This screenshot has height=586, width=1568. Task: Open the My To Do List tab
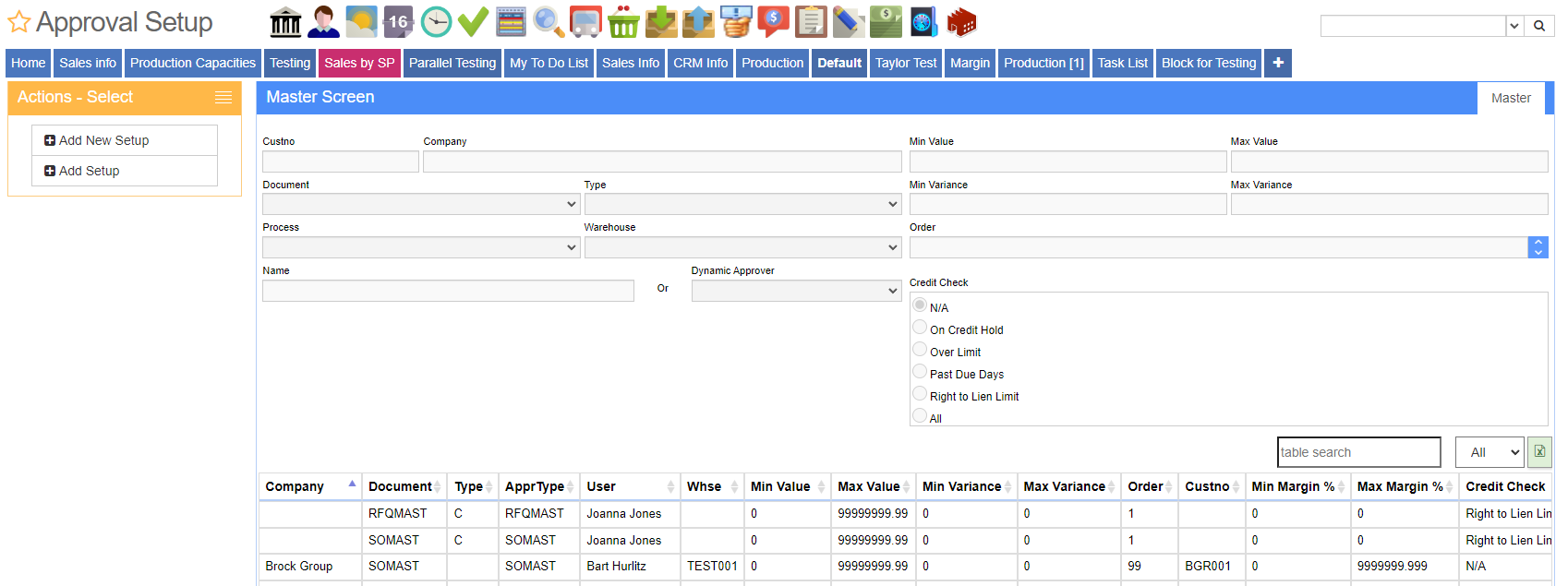point(549,63)
